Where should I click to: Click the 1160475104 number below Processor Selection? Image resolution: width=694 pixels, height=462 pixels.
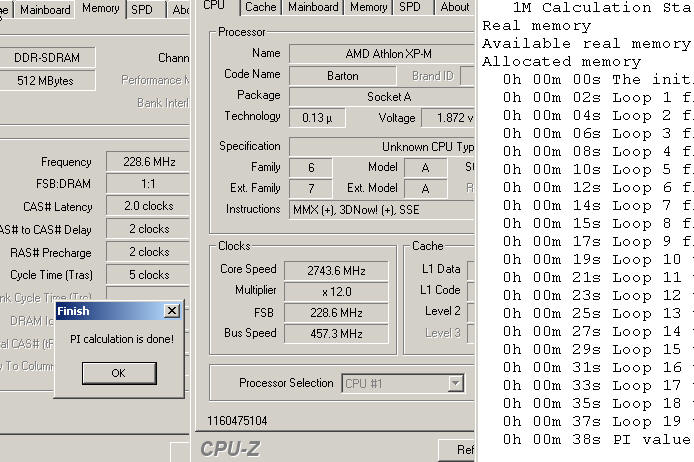237,420
